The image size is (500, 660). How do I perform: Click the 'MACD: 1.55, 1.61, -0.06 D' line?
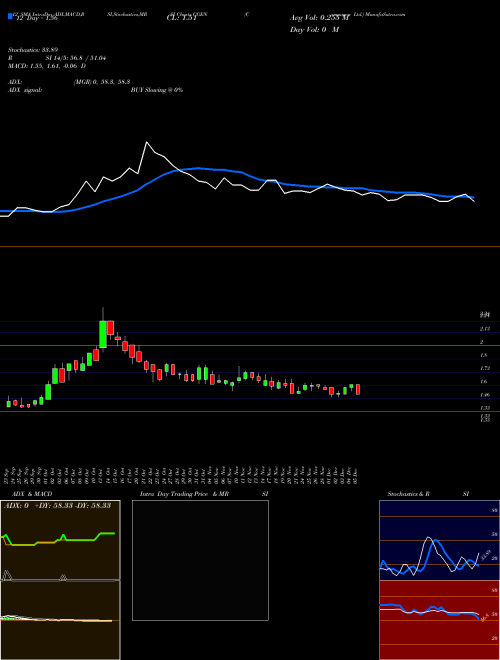click(47, 66)
